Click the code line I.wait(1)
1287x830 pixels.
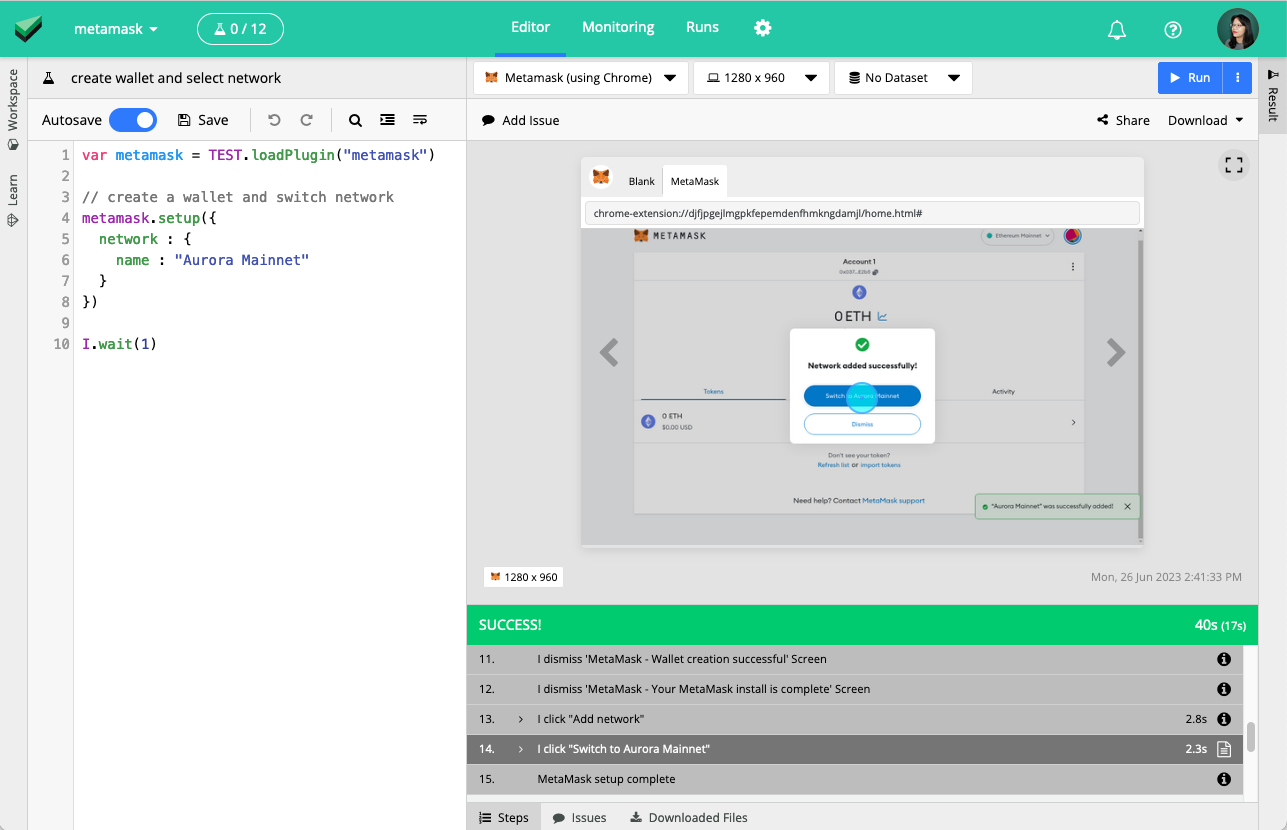[x=120, y=344]
